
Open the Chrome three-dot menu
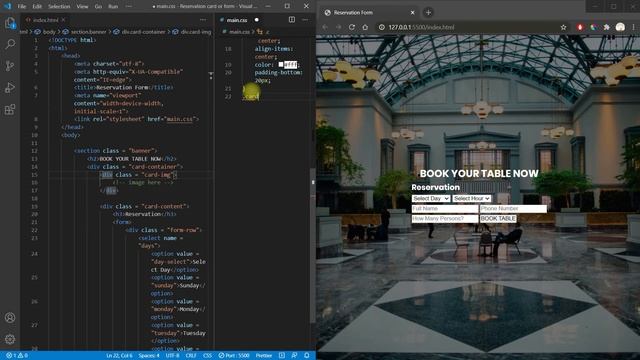tap(633, 27)
